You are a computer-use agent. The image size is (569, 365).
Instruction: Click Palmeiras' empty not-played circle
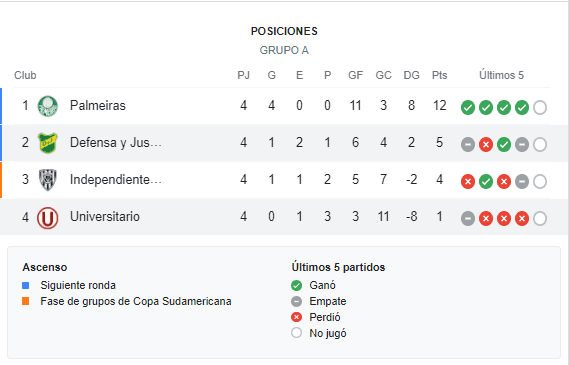540,107
